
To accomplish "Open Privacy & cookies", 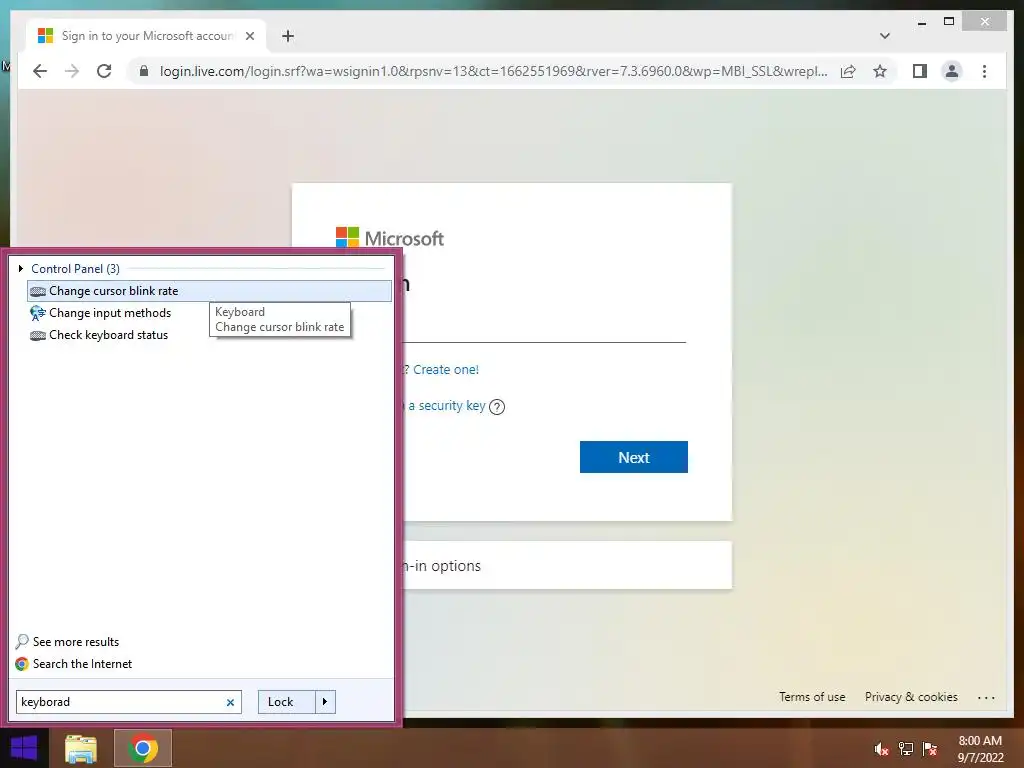I will click(x=911, y=697).
